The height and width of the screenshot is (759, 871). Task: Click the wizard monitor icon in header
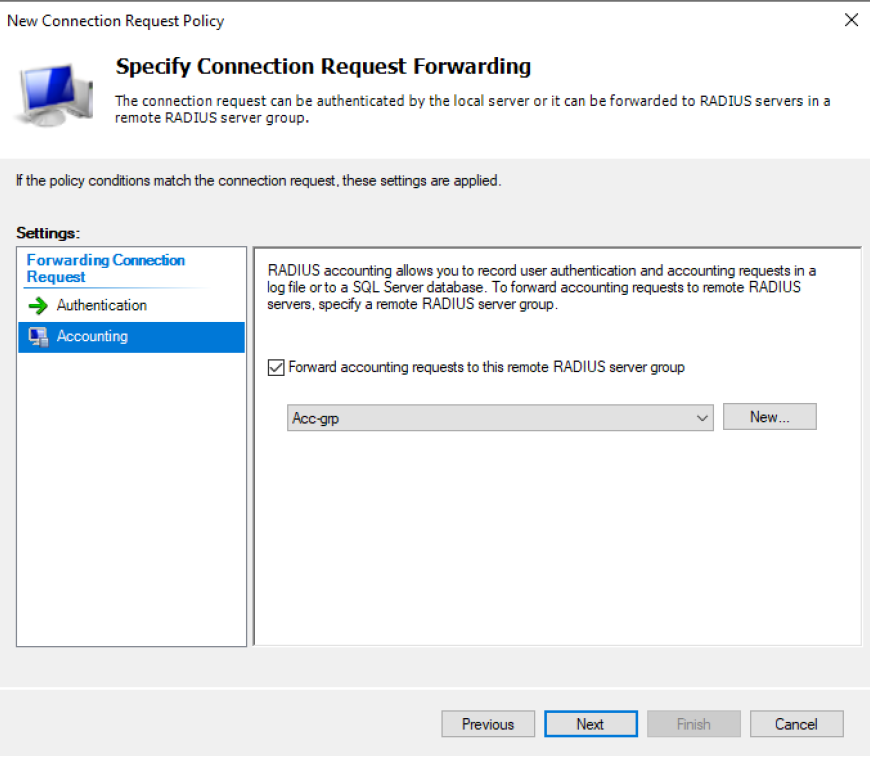(x=55, y=89)
